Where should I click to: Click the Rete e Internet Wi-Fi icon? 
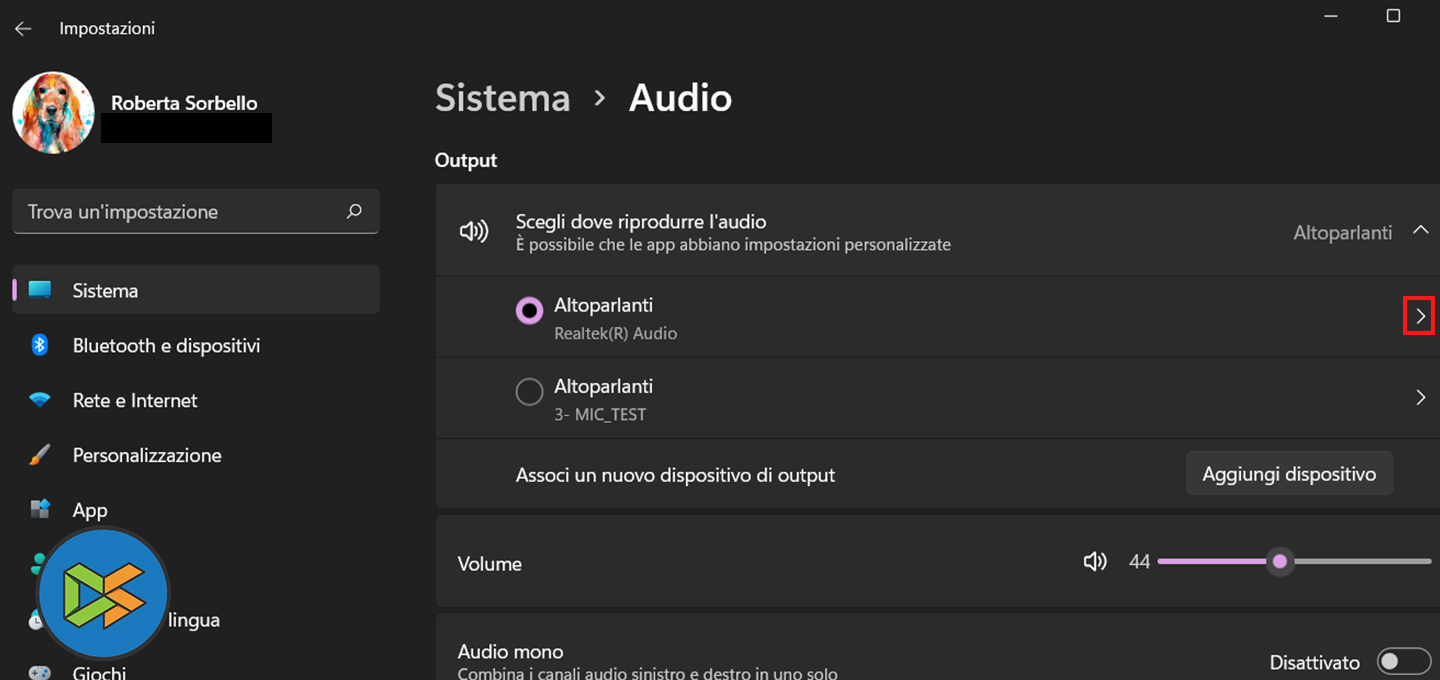tap(40, 400)
